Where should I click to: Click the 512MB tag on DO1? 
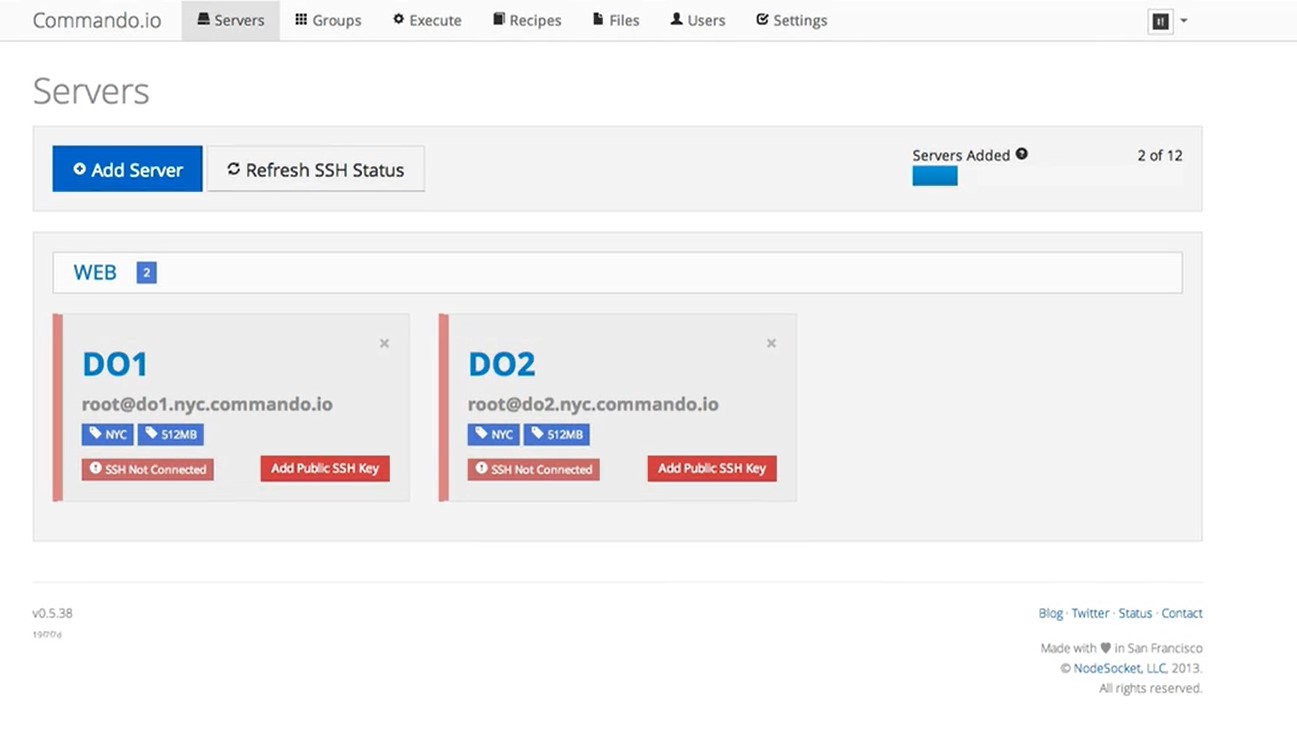click(x=170, y=434)
